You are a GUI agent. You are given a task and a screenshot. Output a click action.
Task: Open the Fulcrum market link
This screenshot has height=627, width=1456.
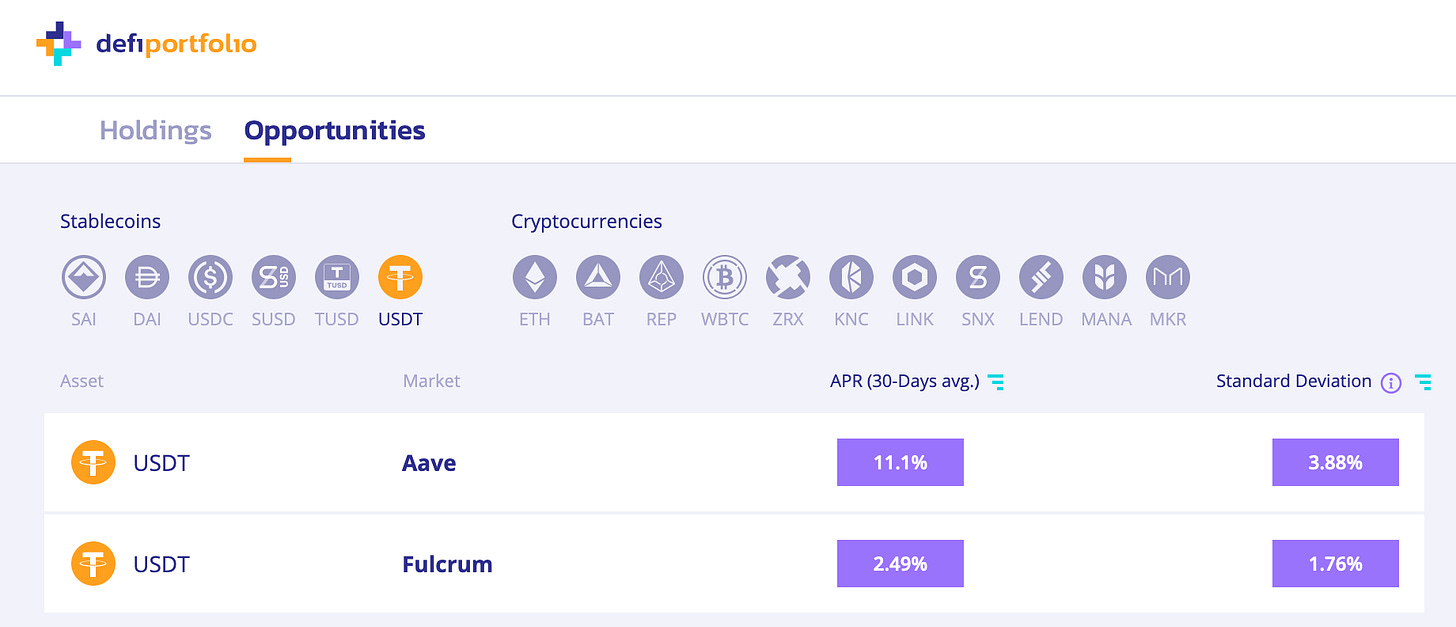447,564
